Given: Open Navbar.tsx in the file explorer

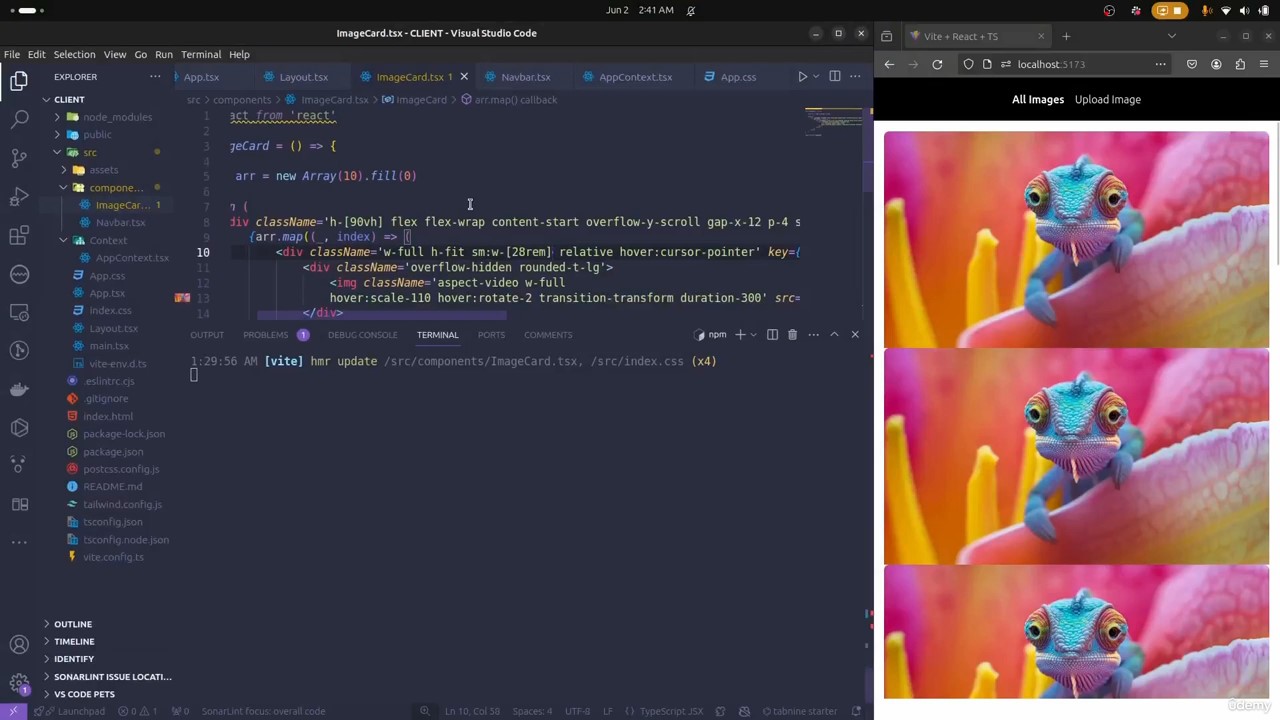Looking at the screenshot, I should (x=120, y=223).
